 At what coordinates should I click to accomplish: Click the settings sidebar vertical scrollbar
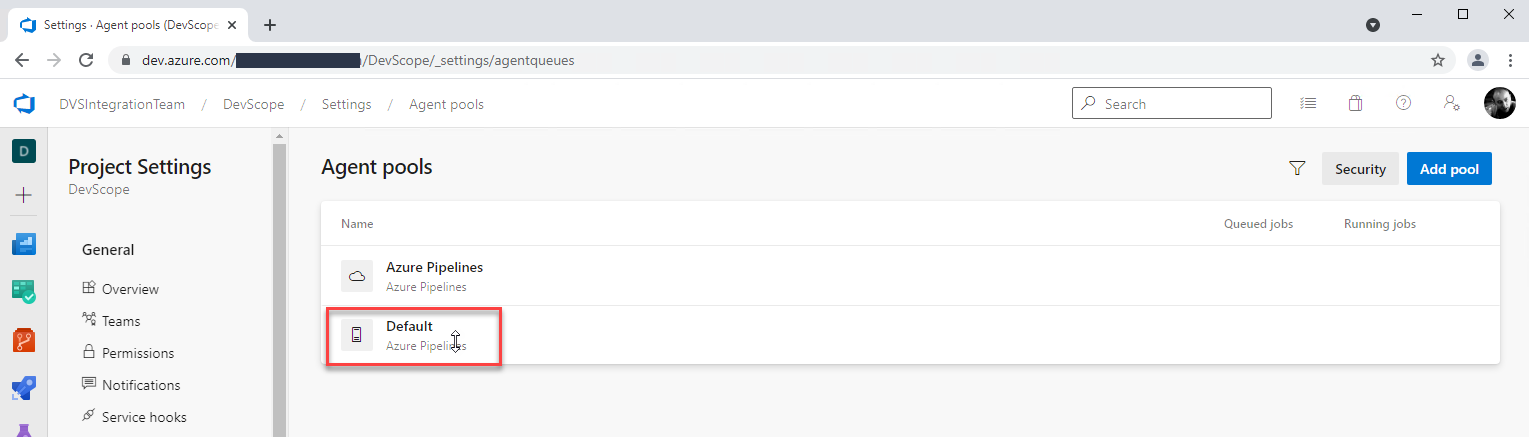pyautogui.click(x=279, y=290)
